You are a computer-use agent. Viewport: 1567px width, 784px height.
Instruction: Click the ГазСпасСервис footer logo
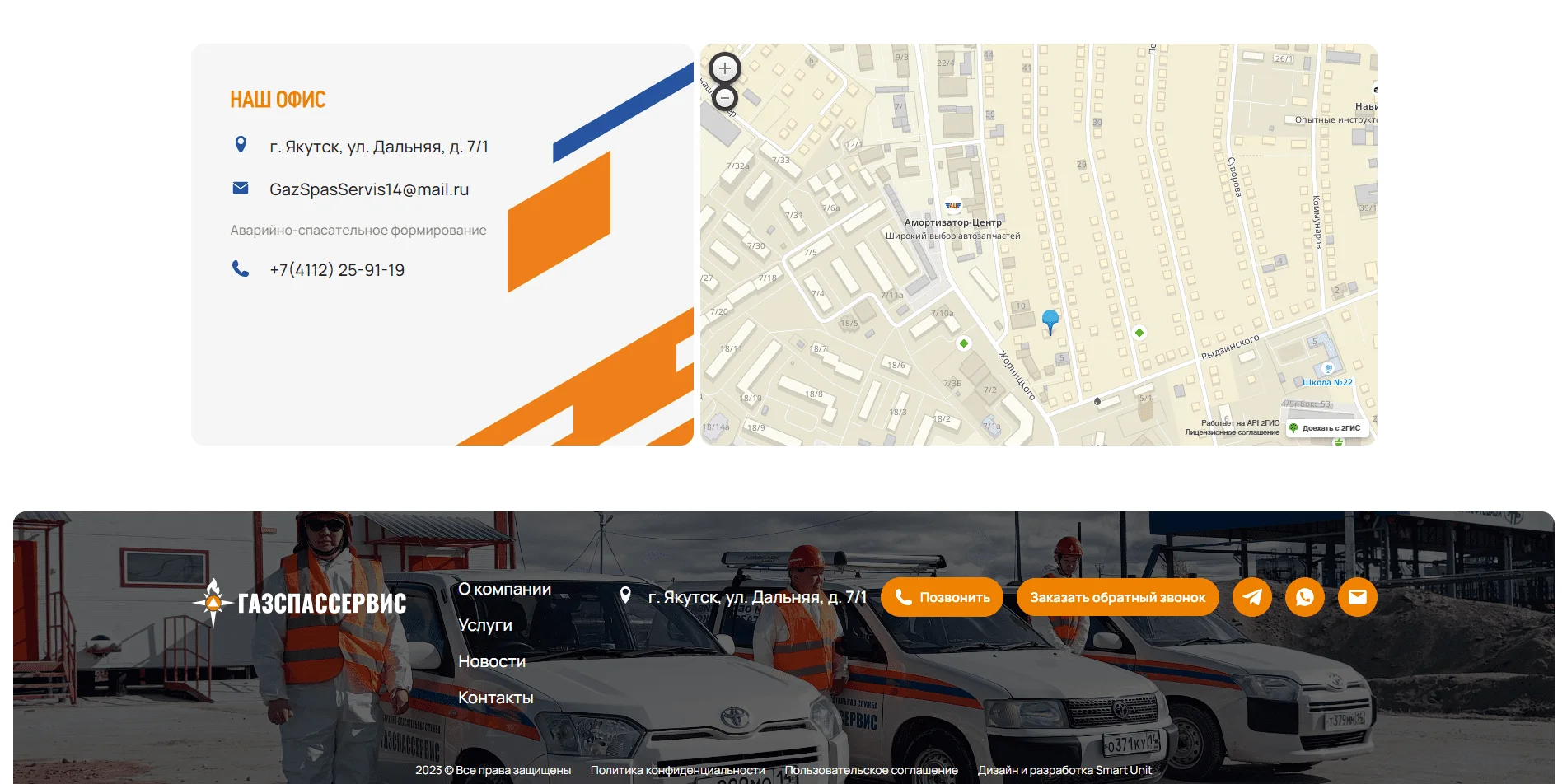300,603
